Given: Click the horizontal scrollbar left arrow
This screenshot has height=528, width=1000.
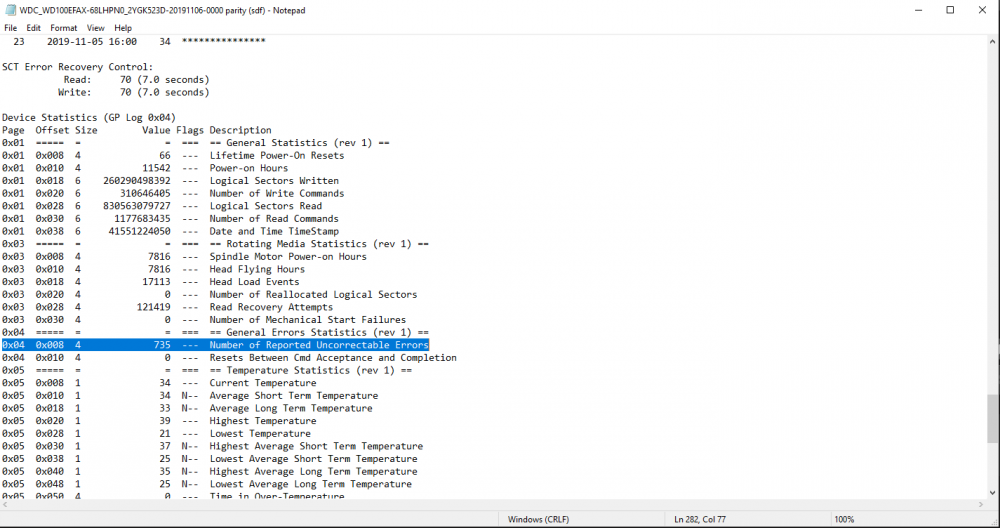Looking at the screenshot, I should (4, 504).
